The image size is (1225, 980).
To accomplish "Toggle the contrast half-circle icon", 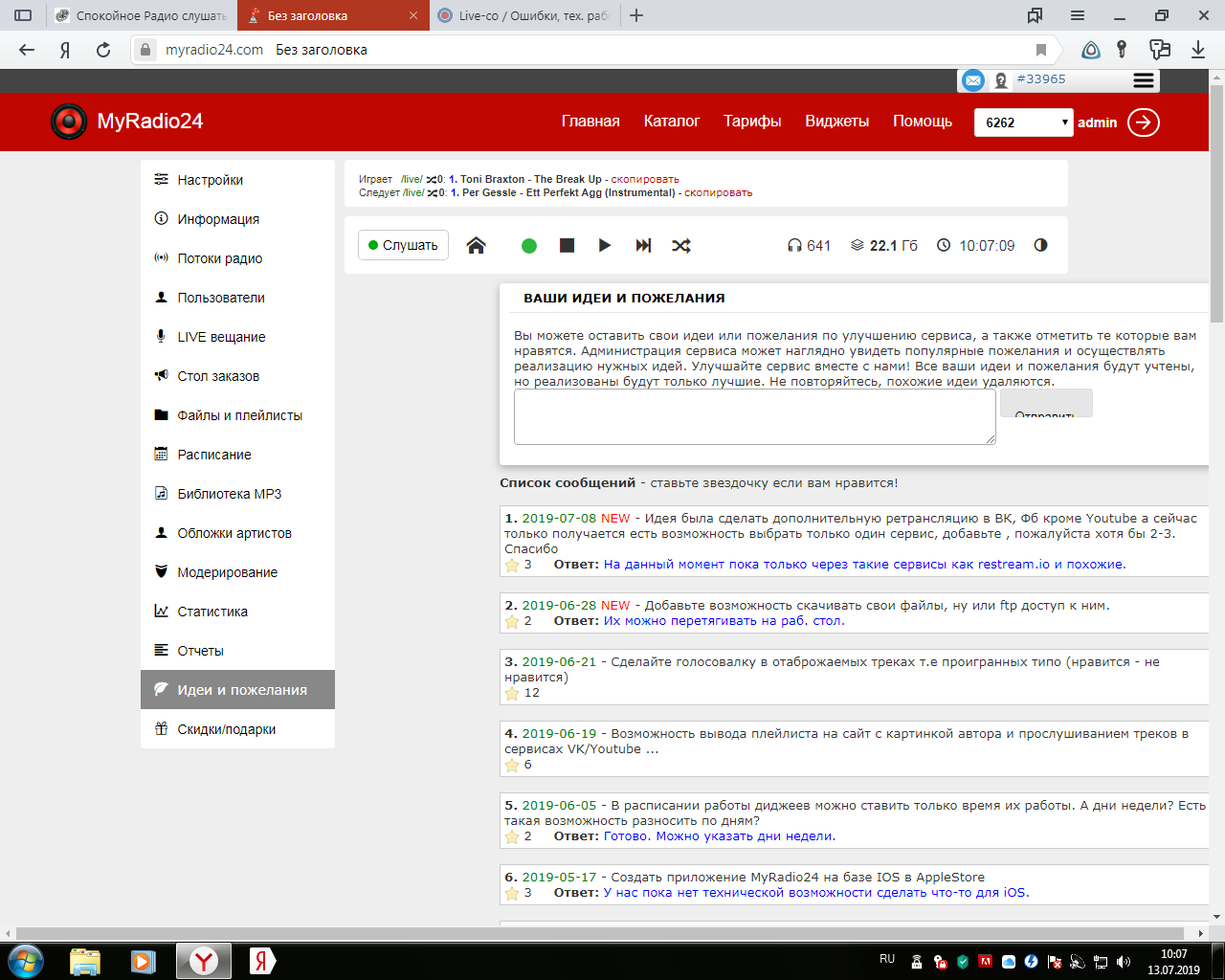I will tap(1040, 245).
